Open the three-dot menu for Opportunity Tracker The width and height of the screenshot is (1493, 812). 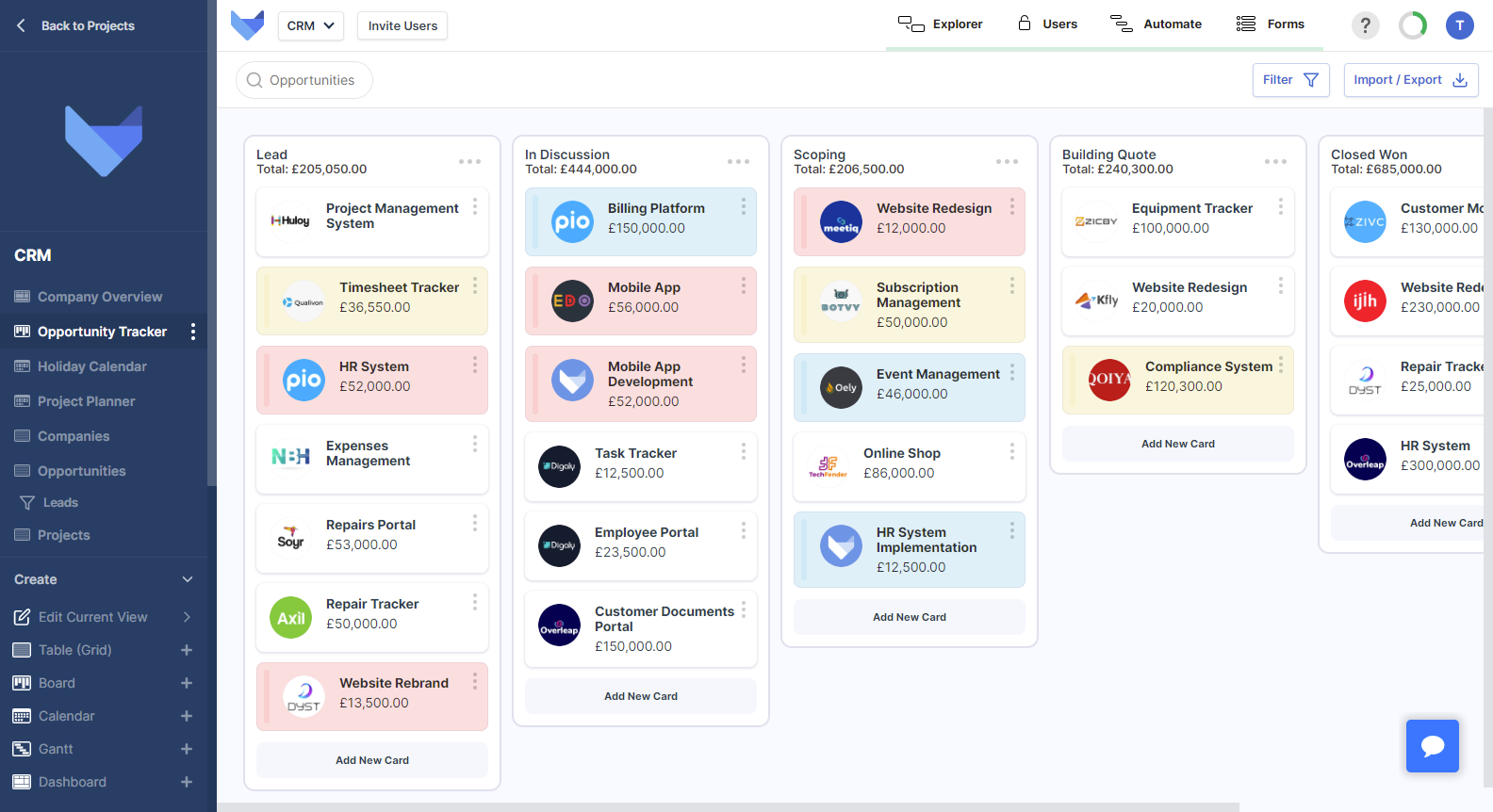193,332
